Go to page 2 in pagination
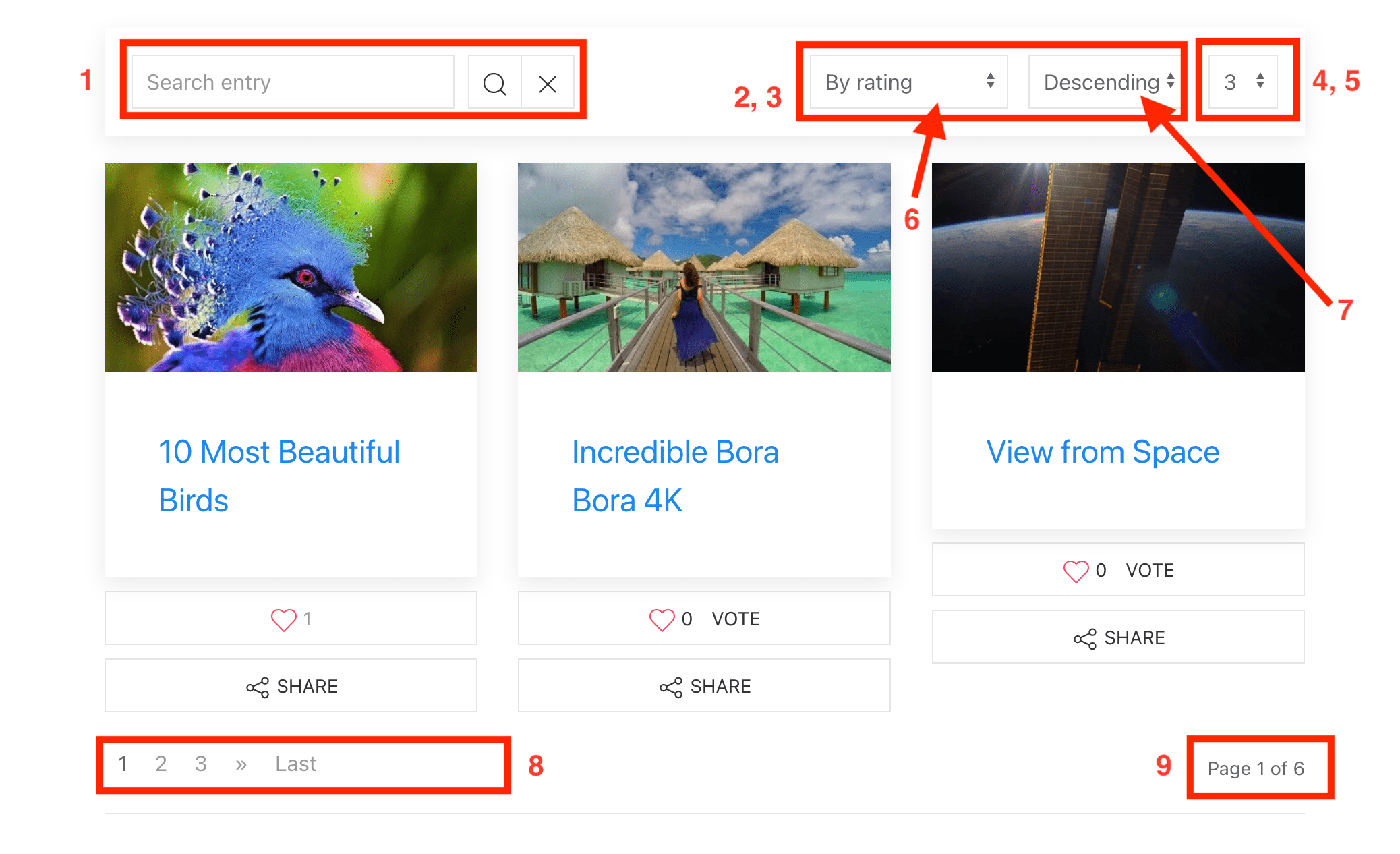 pos(161,763)
